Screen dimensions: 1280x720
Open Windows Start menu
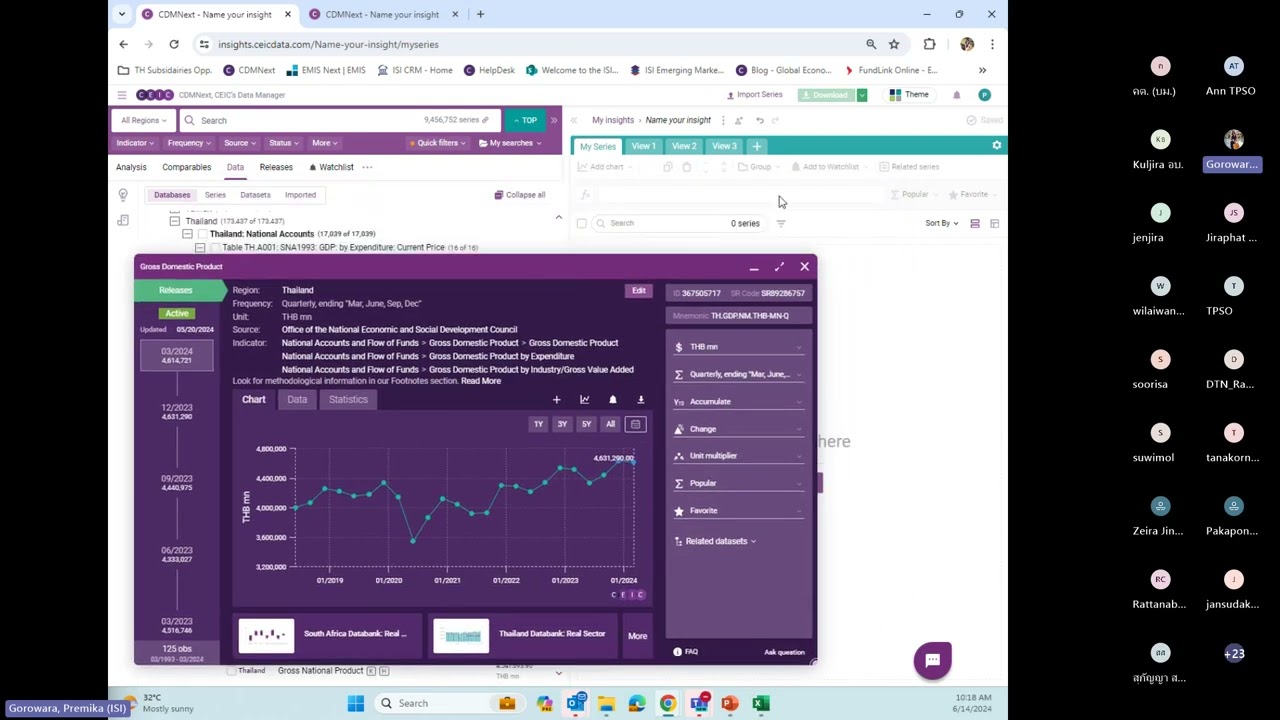355,703
